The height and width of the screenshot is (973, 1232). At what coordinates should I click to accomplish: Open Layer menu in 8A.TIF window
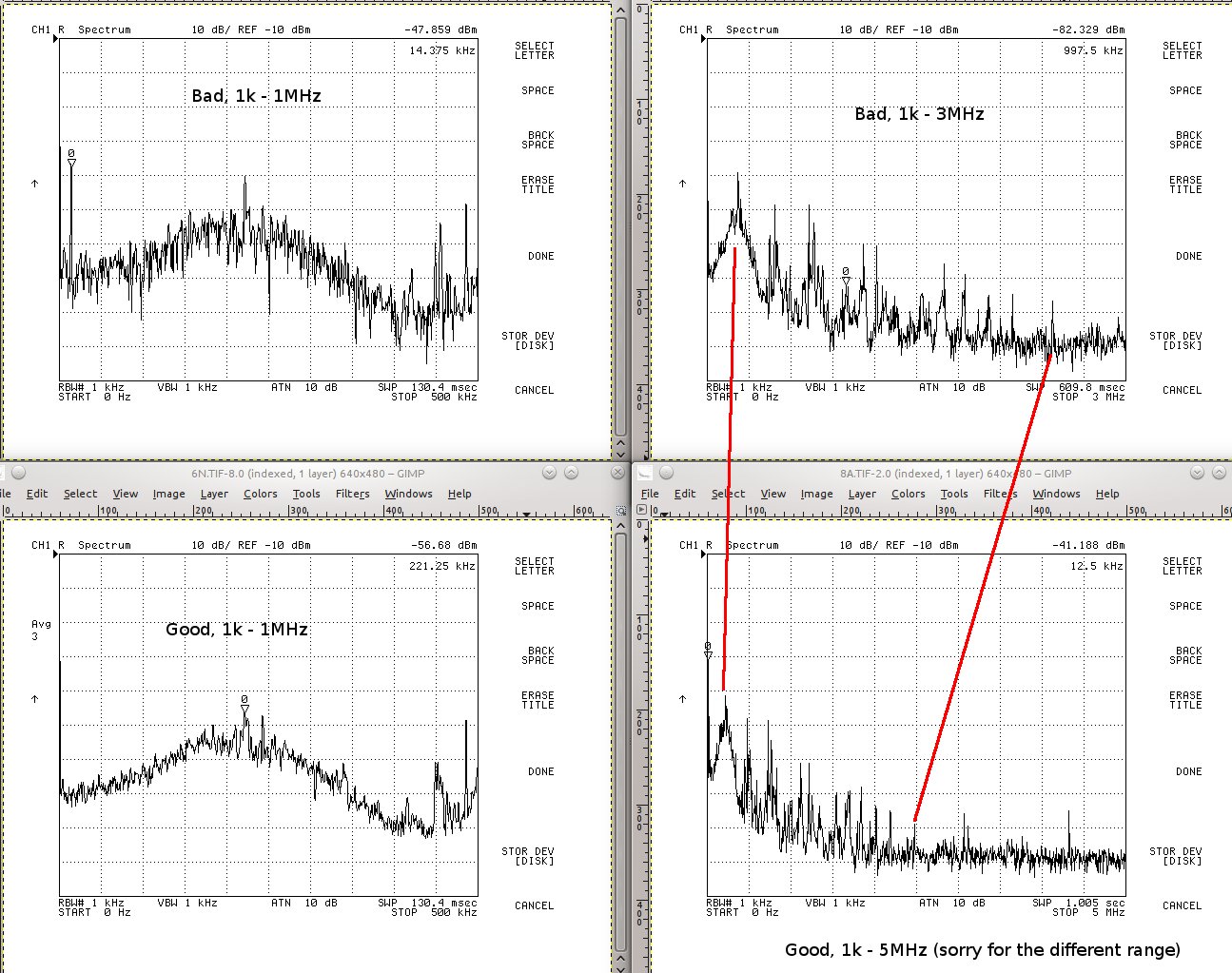pyautogui.click(x=862, y=494)
